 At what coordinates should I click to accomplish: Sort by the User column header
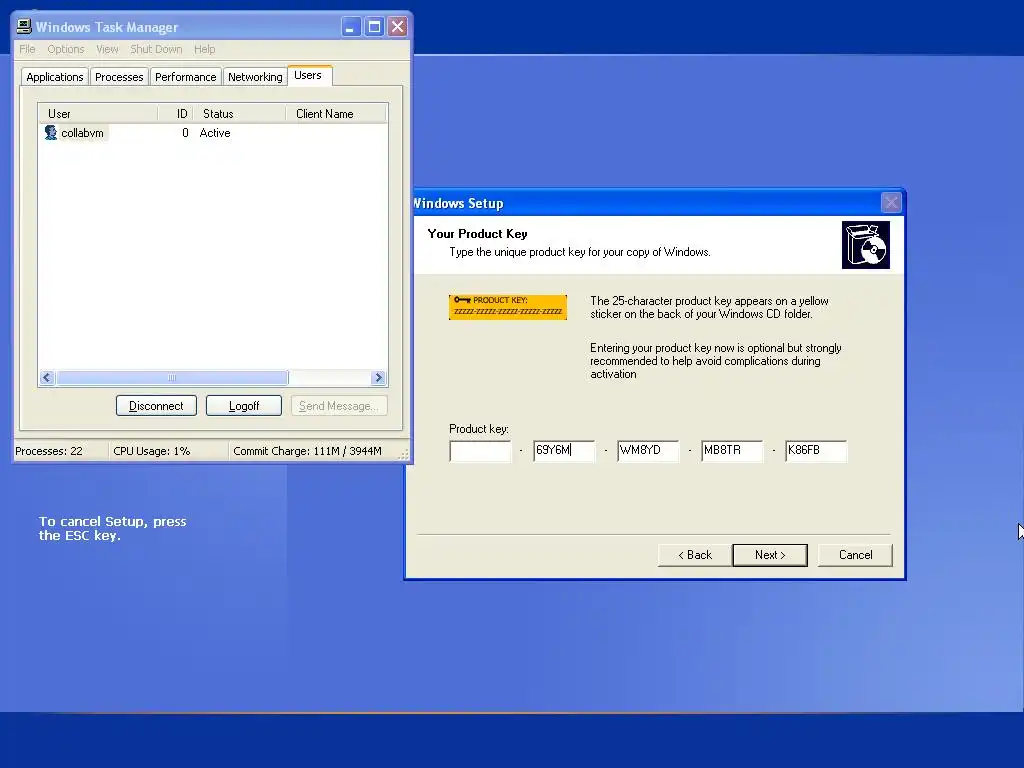tap(98, 114)
